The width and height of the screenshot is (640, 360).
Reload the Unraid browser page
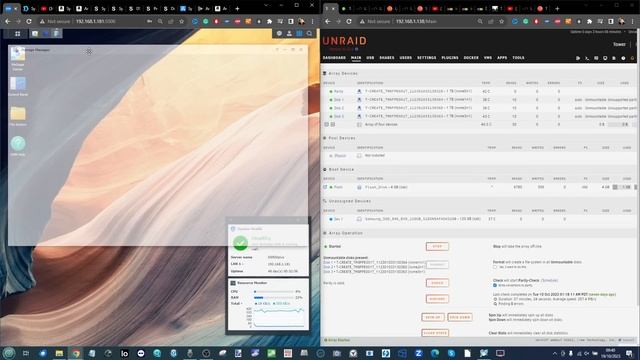pyautogui.click(x=349, y=21)
